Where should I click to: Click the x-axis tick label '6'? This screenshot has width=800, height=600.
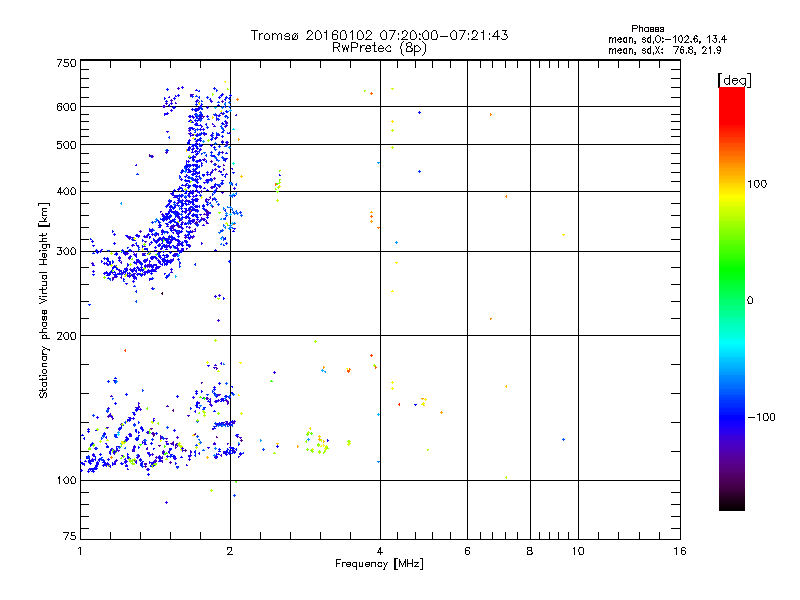(467, 551)
